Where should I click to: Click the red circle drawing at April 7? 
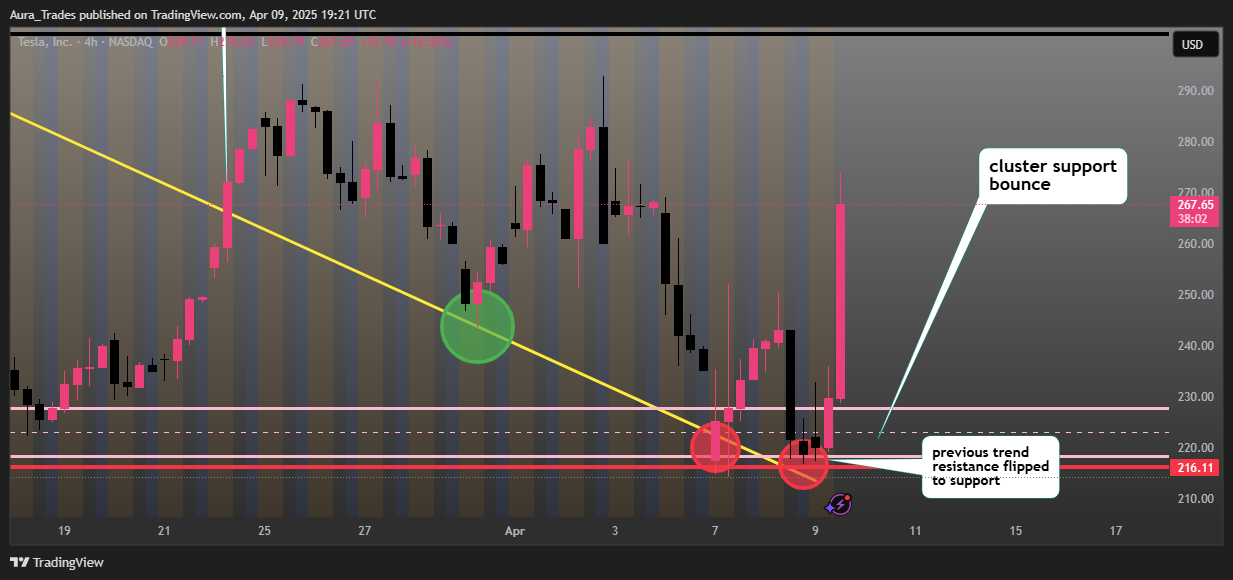point(715,446)
